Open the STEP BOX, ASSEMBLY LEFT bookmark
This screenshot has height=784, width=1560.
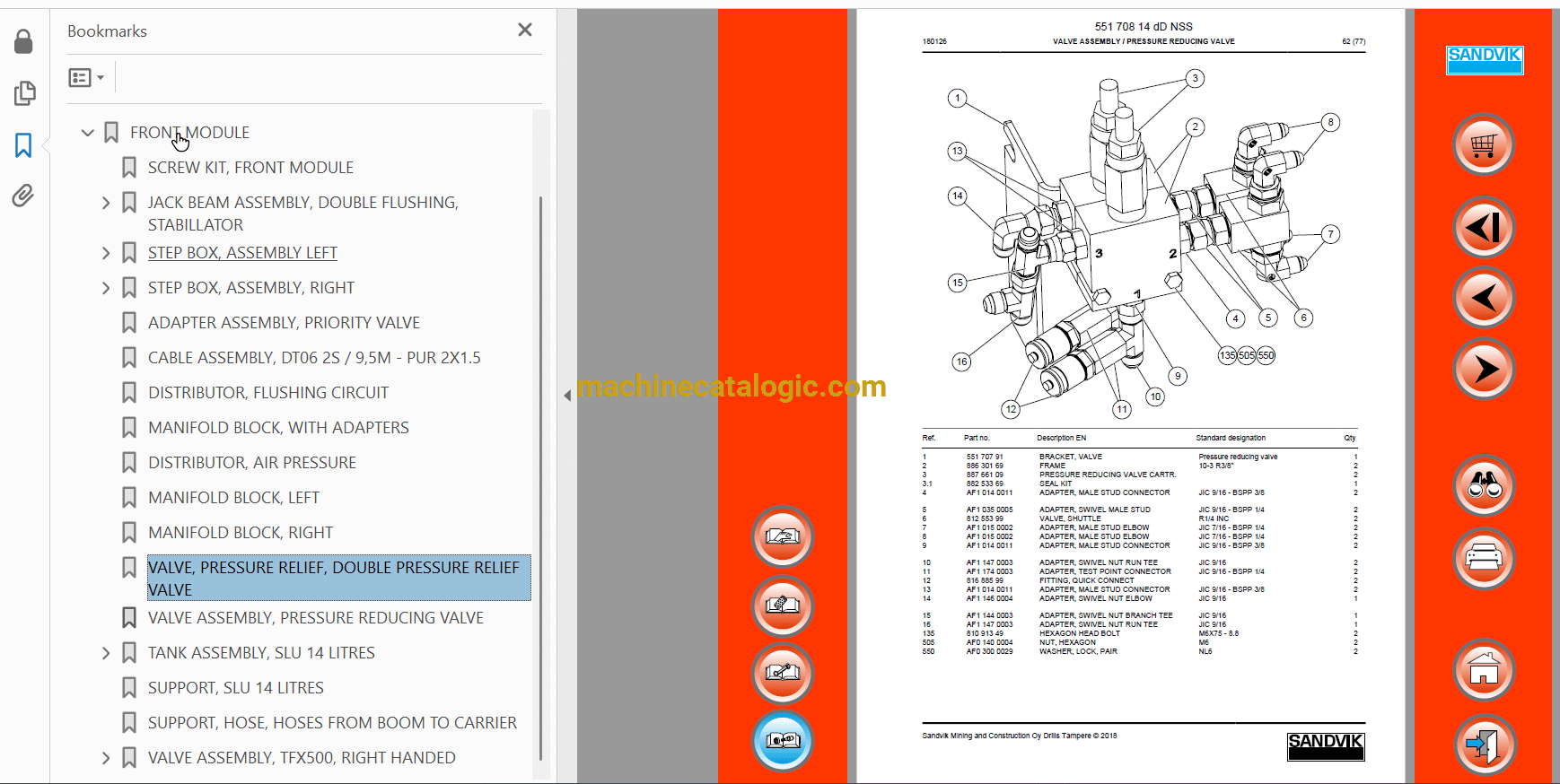(242, 253)
